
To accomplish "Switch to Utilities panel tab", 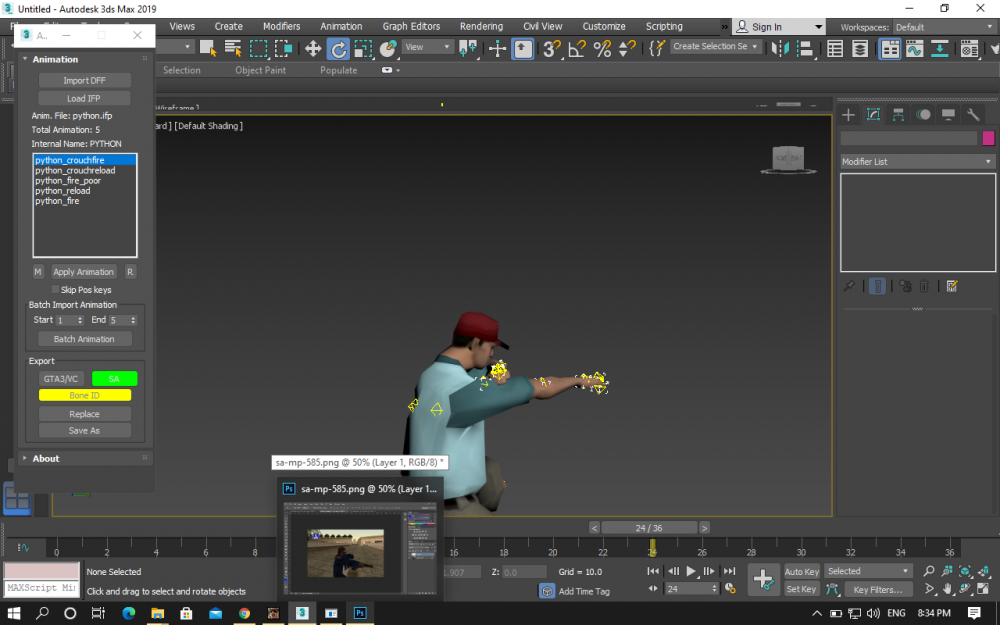I will click(x=973, y=115).
